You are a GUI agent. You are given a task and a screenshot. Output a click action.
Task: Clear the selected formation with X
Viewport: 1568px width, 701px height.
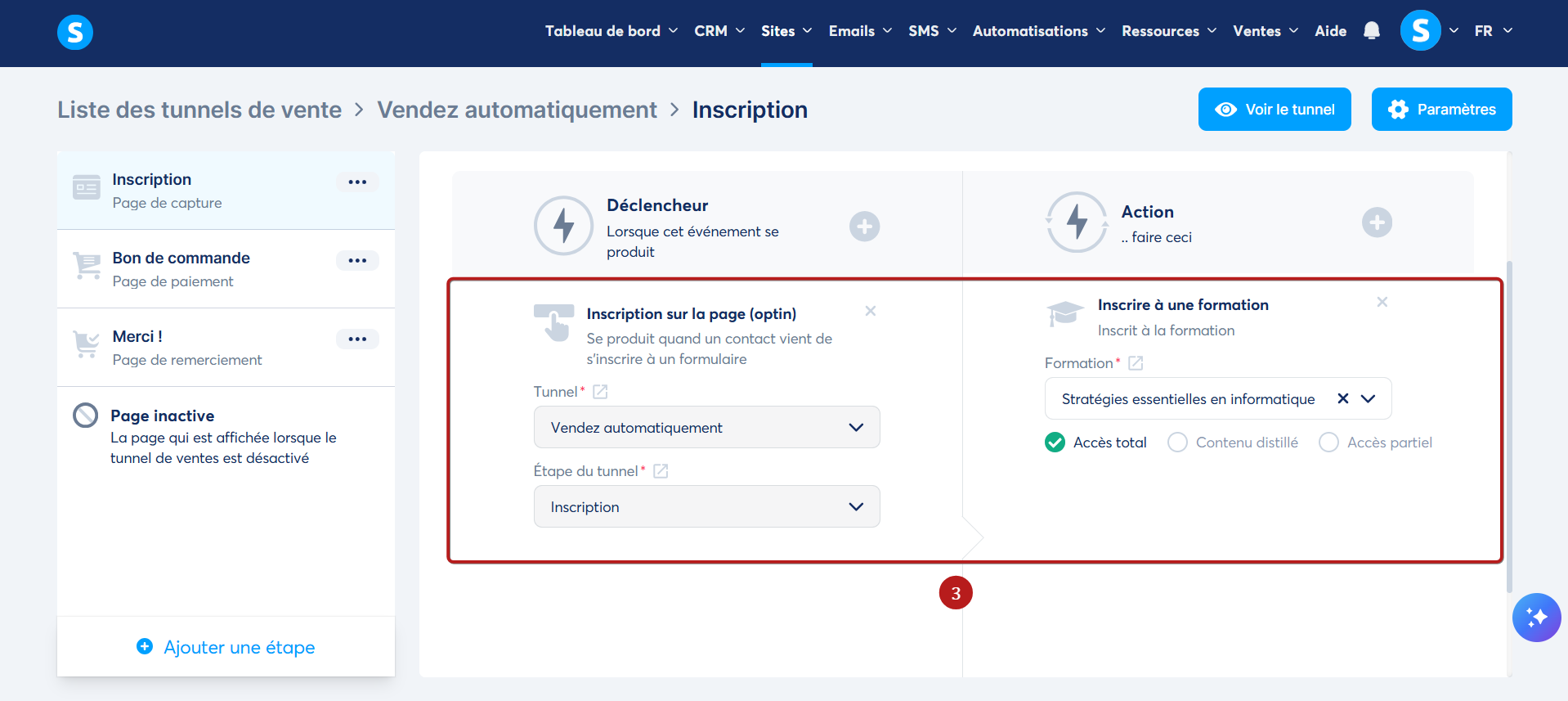tap(1342, 398)
